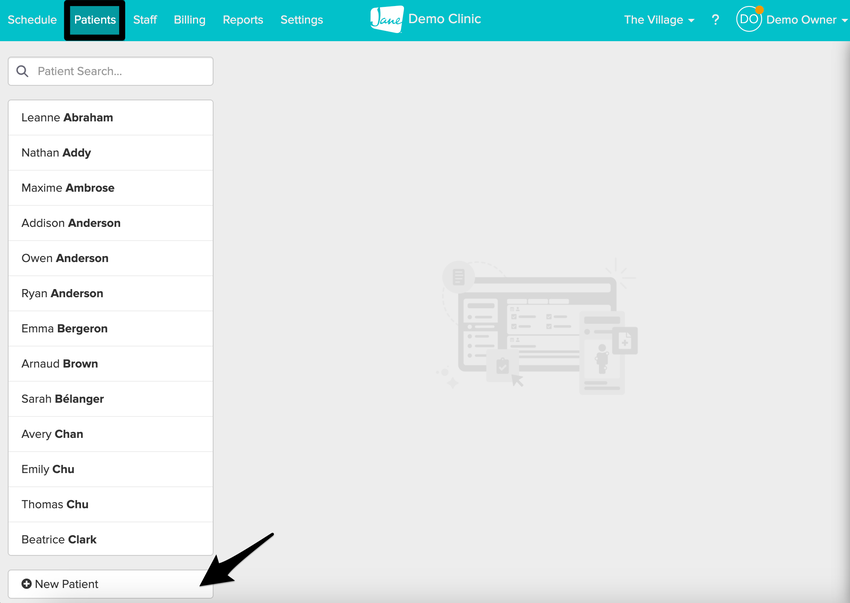Select patient Thomas Chu
The image size is (850, 603).
click(111, 504)
